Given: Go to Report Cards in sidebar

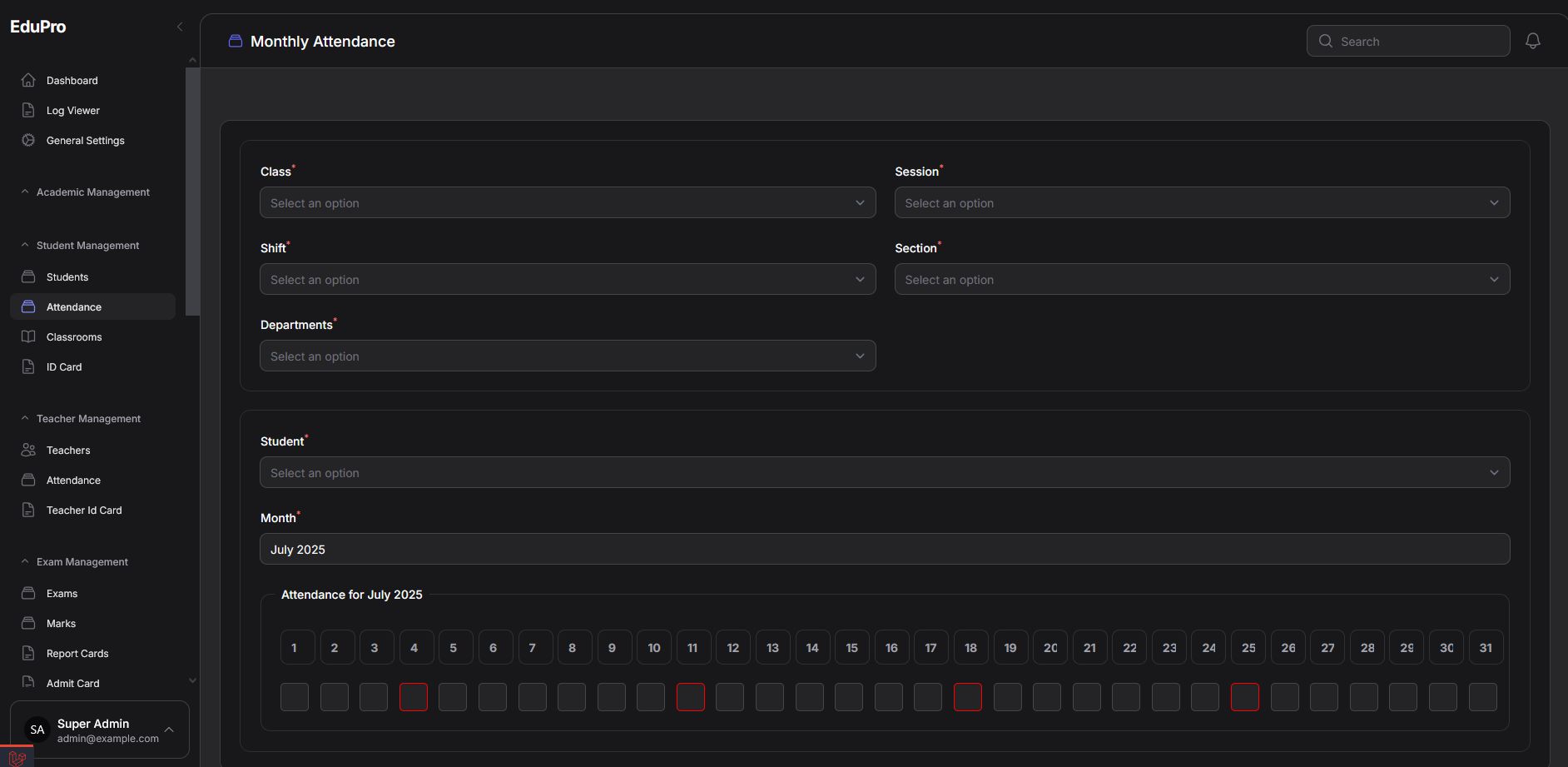Looking at the screenshot, I should click(77, 653).
